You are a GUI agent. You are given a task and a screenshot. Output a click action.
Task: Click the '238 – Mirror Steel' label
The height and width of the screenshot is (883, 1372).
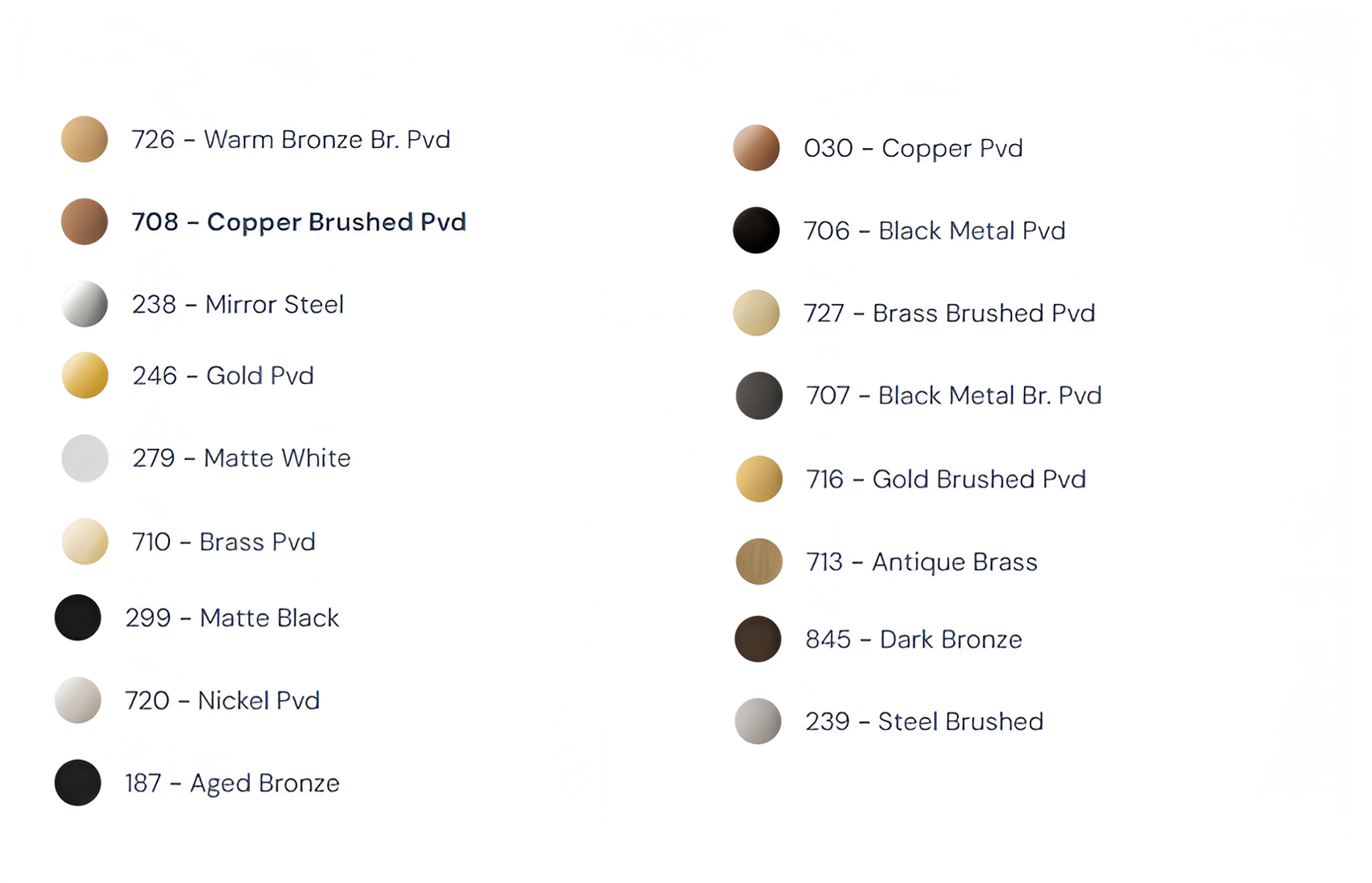[238, 304]
